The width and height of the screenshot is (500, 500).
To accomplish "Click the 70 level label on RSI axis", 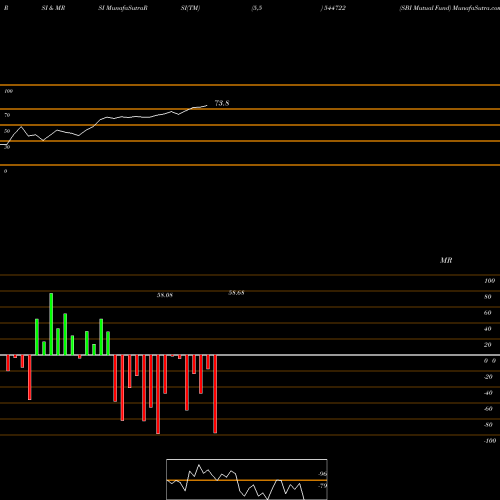I will 7,115.
